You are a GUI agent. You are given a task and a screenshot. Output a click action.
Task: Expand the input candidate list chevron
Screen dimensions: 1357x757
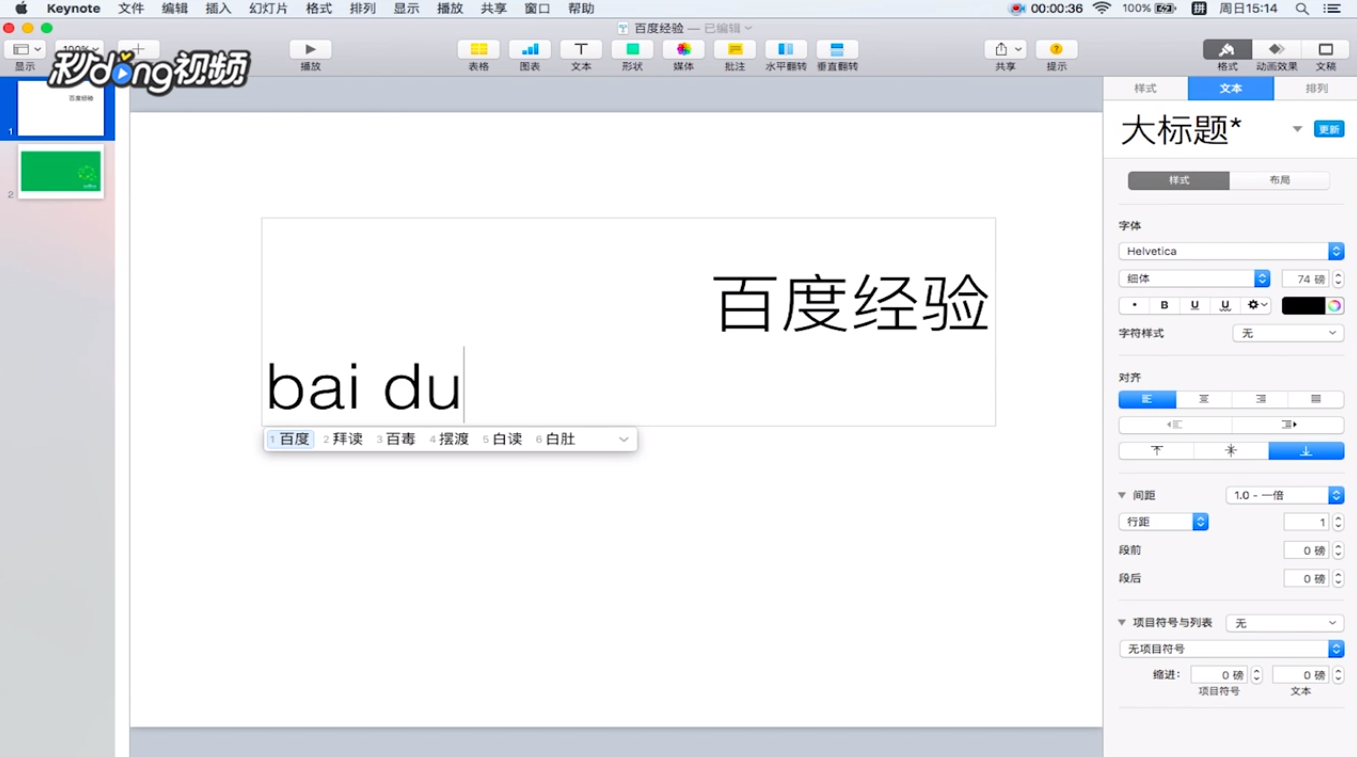(x=624, y=439)
